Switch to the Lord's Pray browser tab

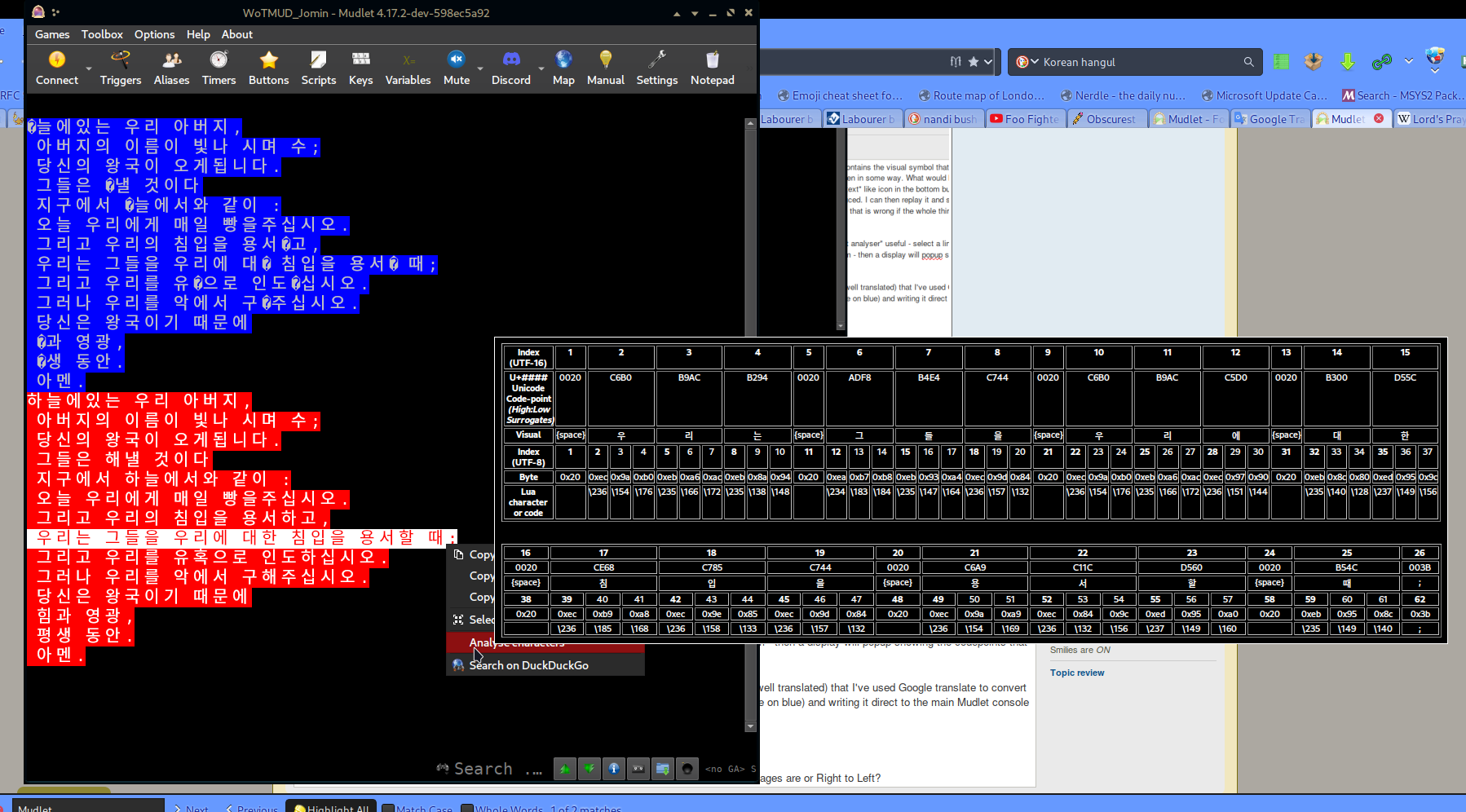(1430, 119)
